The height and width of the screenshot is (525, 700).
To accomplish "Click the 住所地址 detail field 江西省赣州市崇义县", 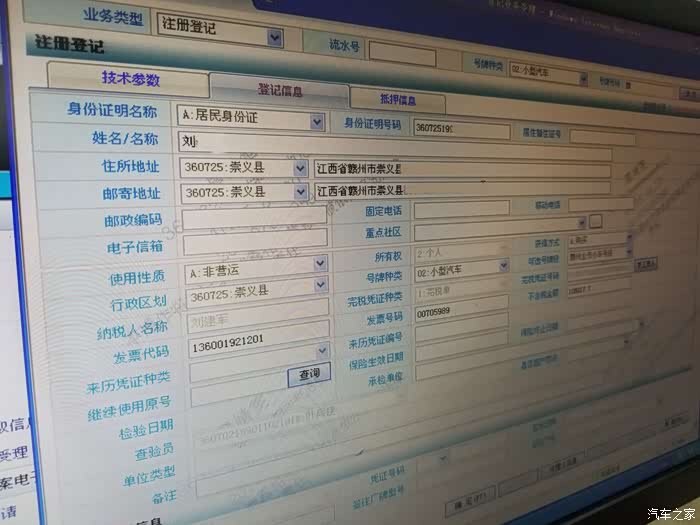I will click(x=462, y=170).
